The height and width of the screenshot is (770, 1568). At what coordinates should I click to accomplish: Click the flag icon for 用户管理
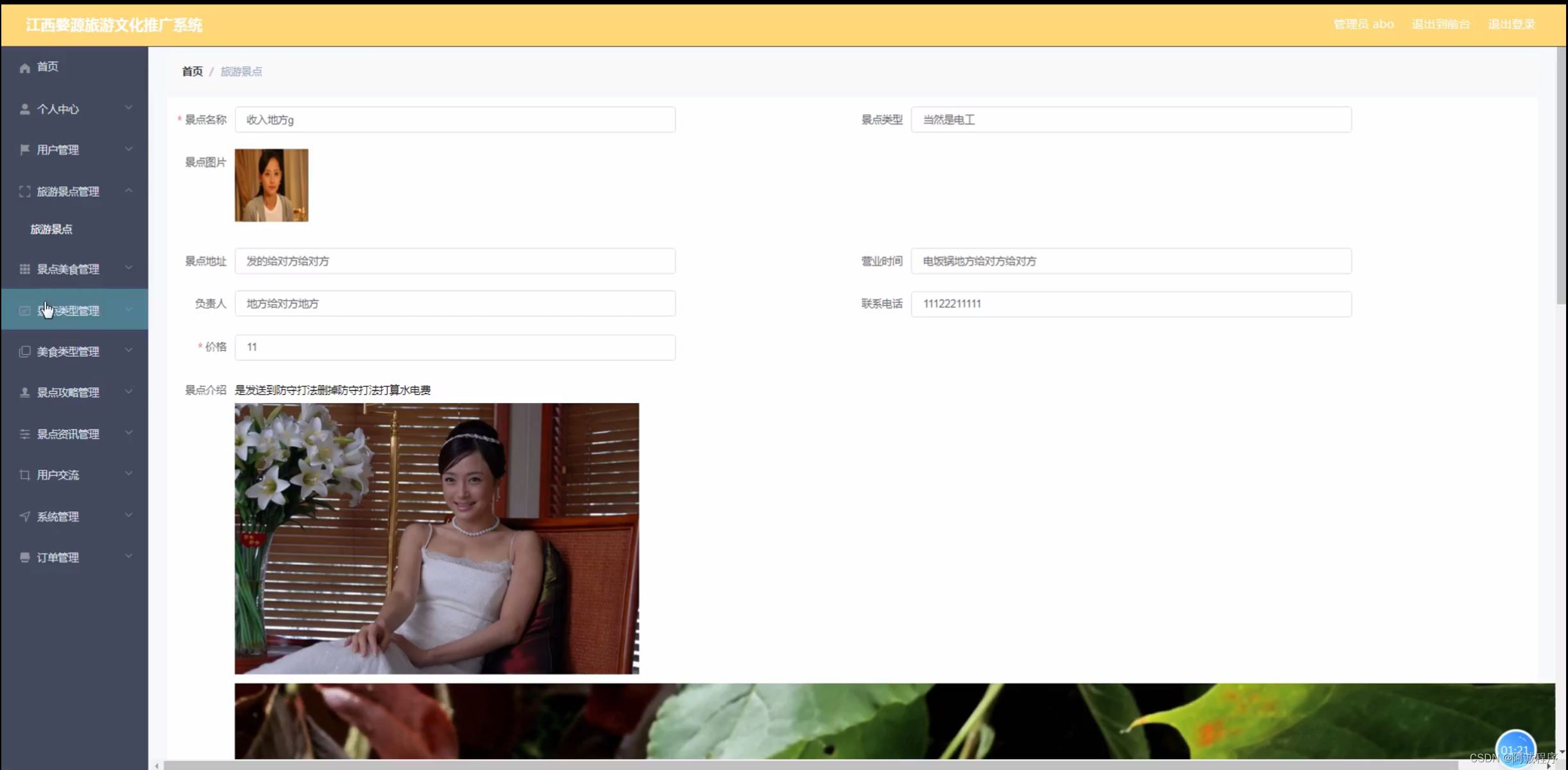pos(24,150)
